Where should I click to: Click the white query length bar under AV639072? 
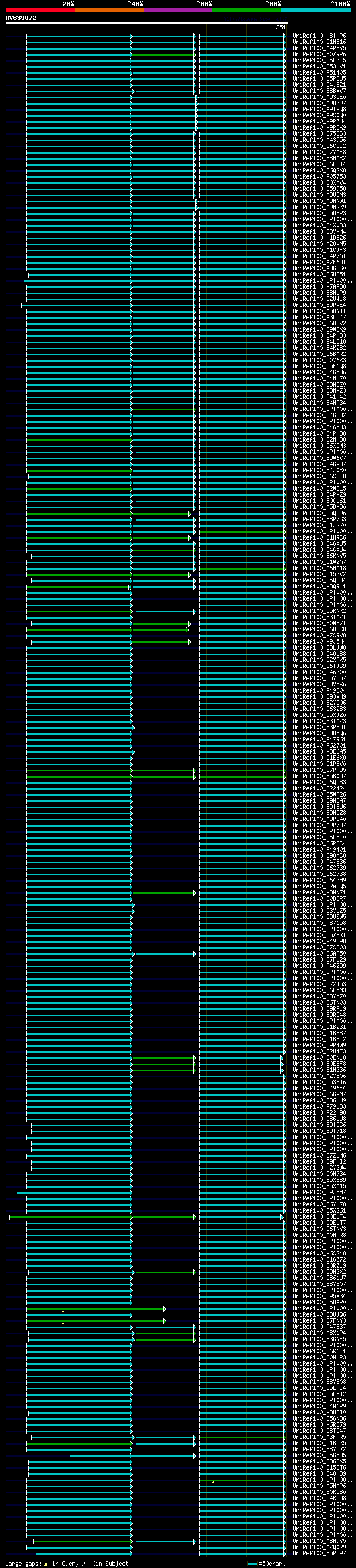pos(146,23)
